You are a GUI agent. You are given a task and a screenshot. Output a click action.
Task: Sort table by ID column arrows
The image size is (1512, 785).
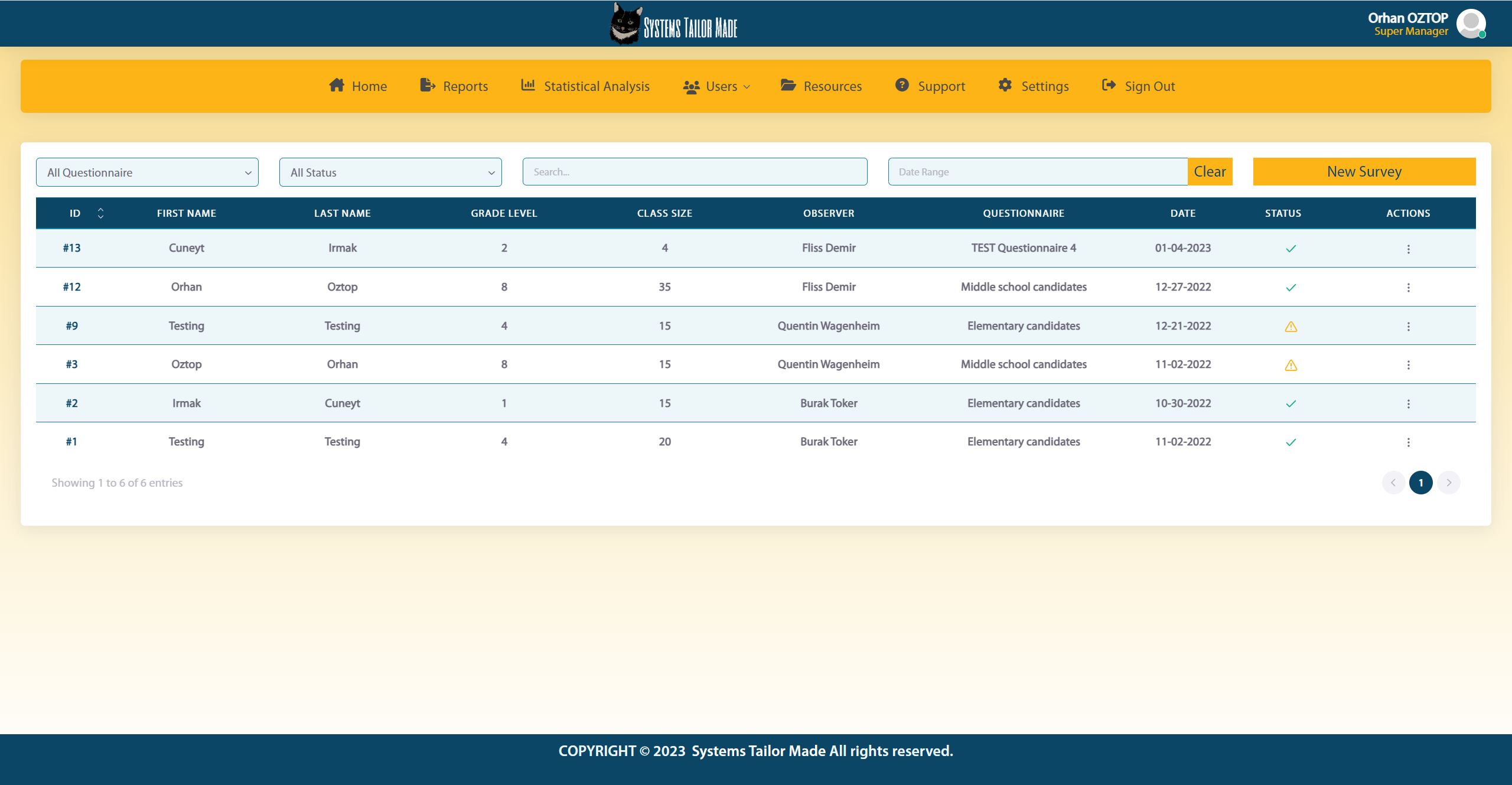click(x=100, y=213)
